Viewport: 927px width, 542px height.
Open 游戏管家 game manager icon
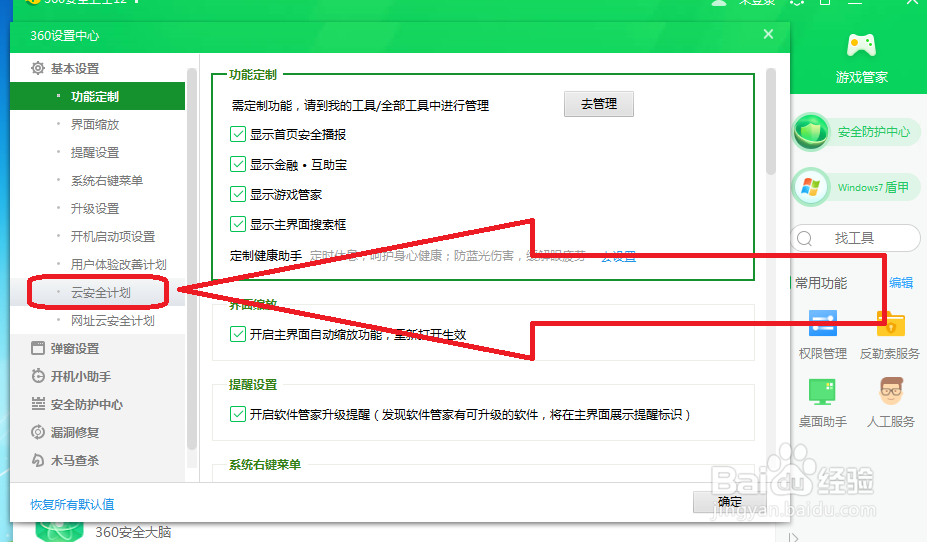coord(861,46)
